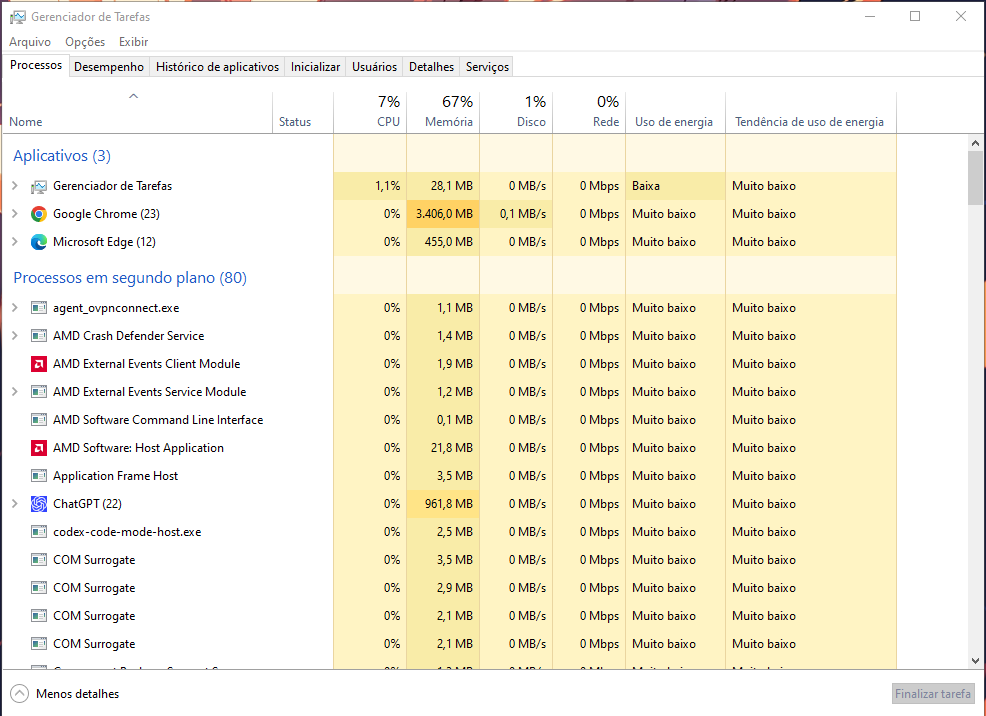
Task: Click the codex-code-mode-host.exe icon
Action: point(39,532)
